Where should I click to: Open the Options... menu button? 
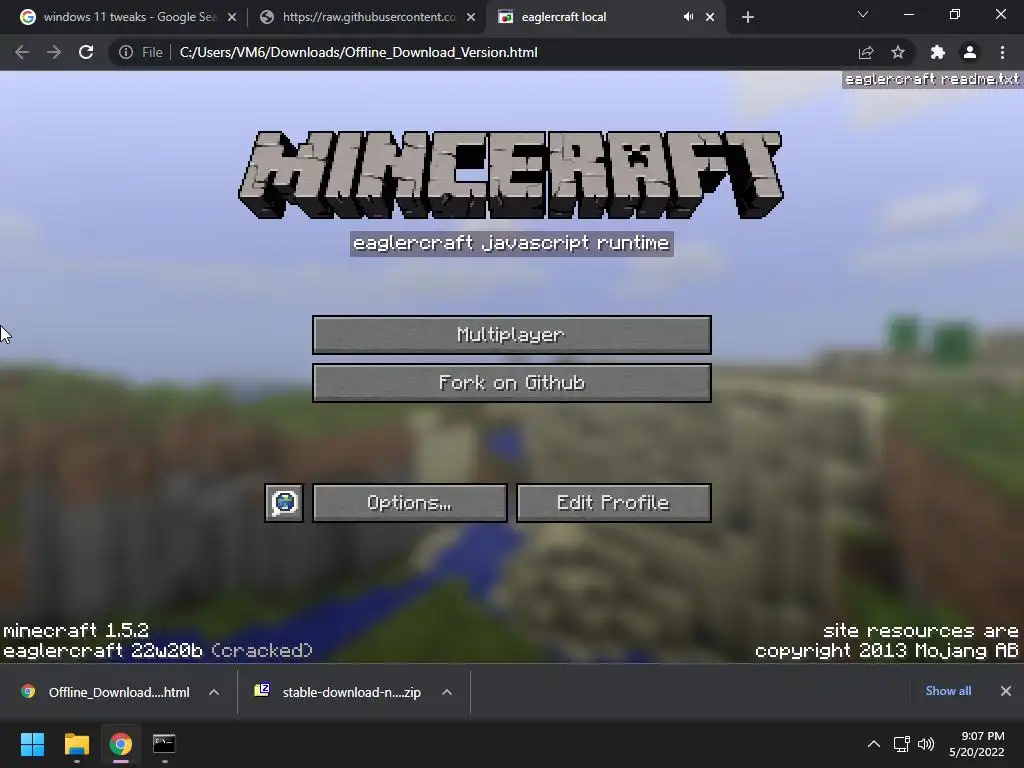tap(409, 503)
